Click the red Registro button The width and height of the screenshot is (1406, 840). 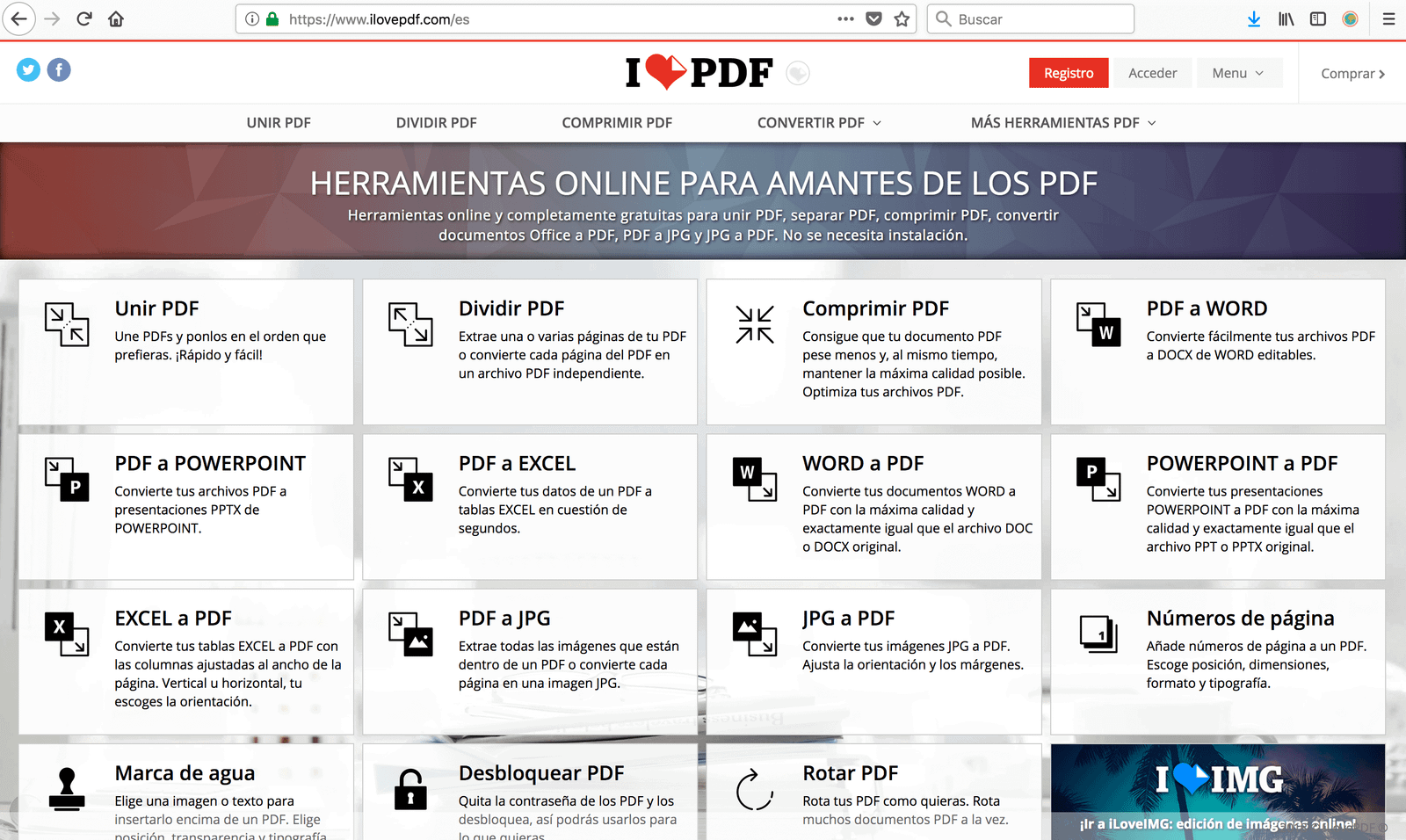(1069, 73)
